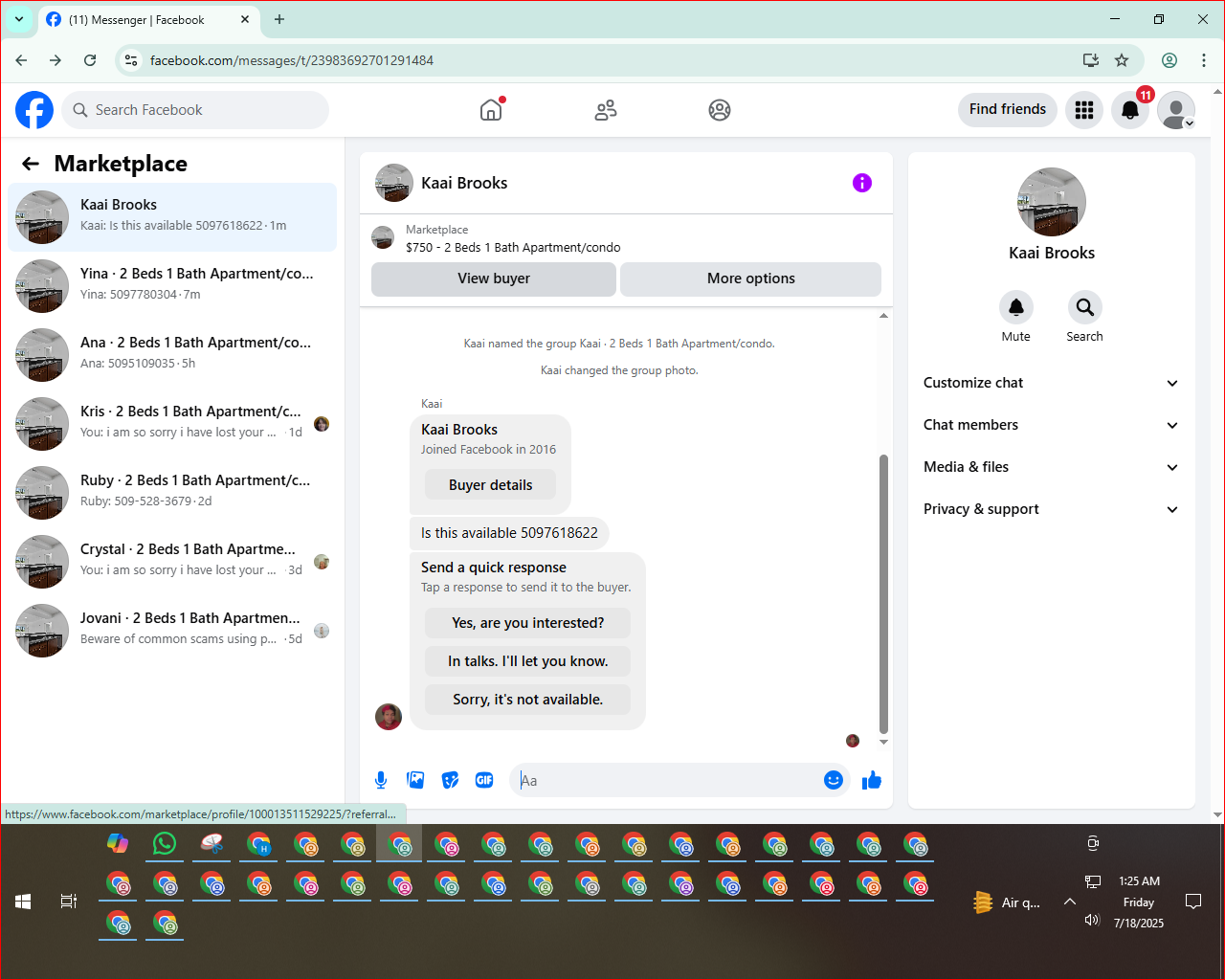Bookmark this page with star icon

coord(1122,60)
